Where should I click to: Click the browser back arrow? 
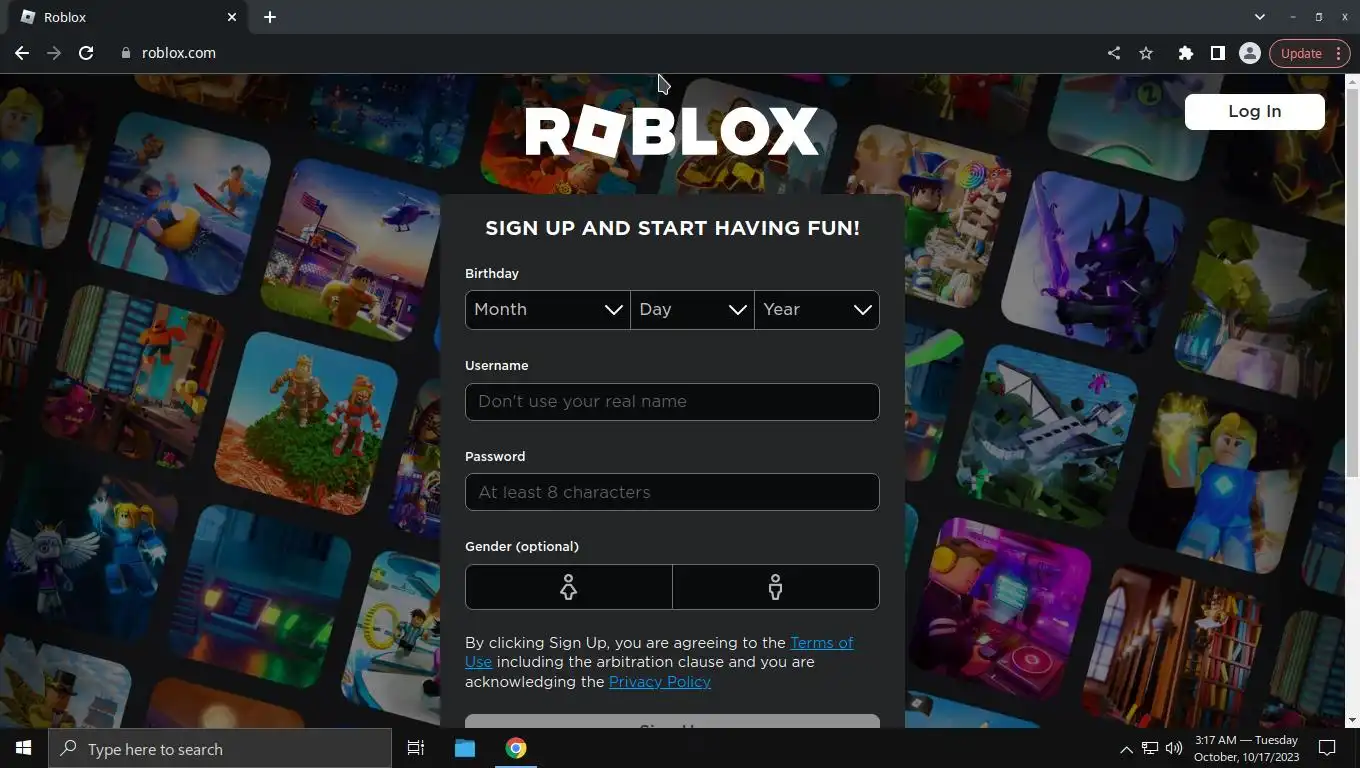(22, 53)
